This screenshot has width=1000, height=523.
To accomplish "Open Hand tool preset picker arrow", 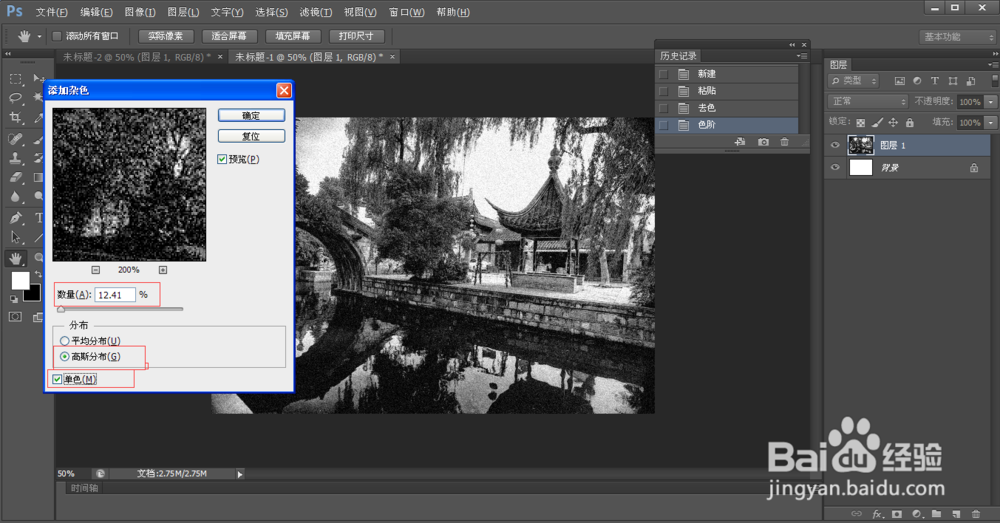I will [x=40, y=37].
